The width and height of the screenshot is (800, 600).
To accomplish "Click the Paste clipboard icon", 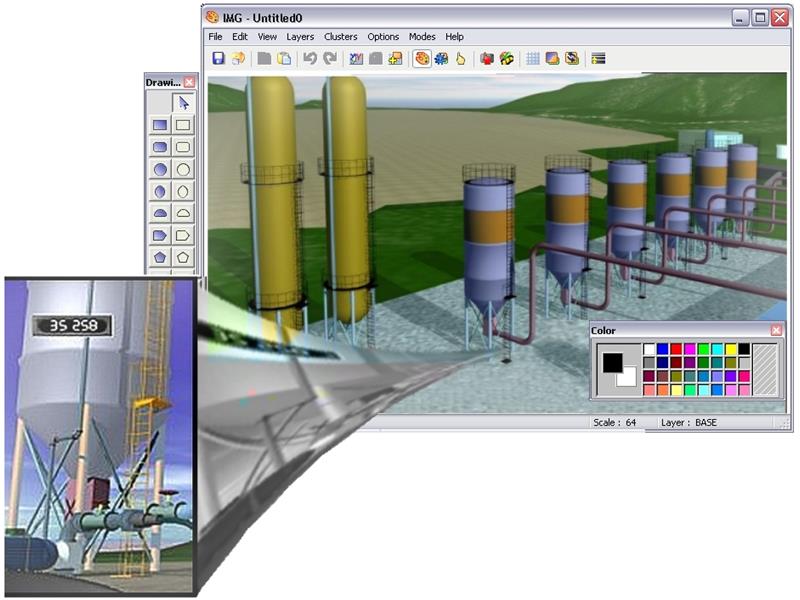I will [284, 59].
